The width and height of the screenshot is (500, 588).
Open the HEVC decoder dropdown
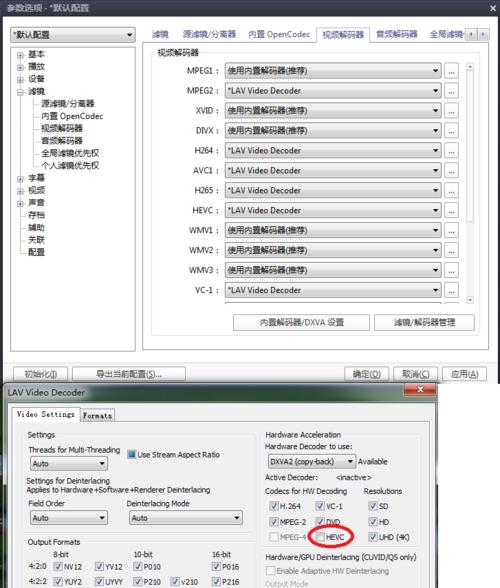click(333, 210)
